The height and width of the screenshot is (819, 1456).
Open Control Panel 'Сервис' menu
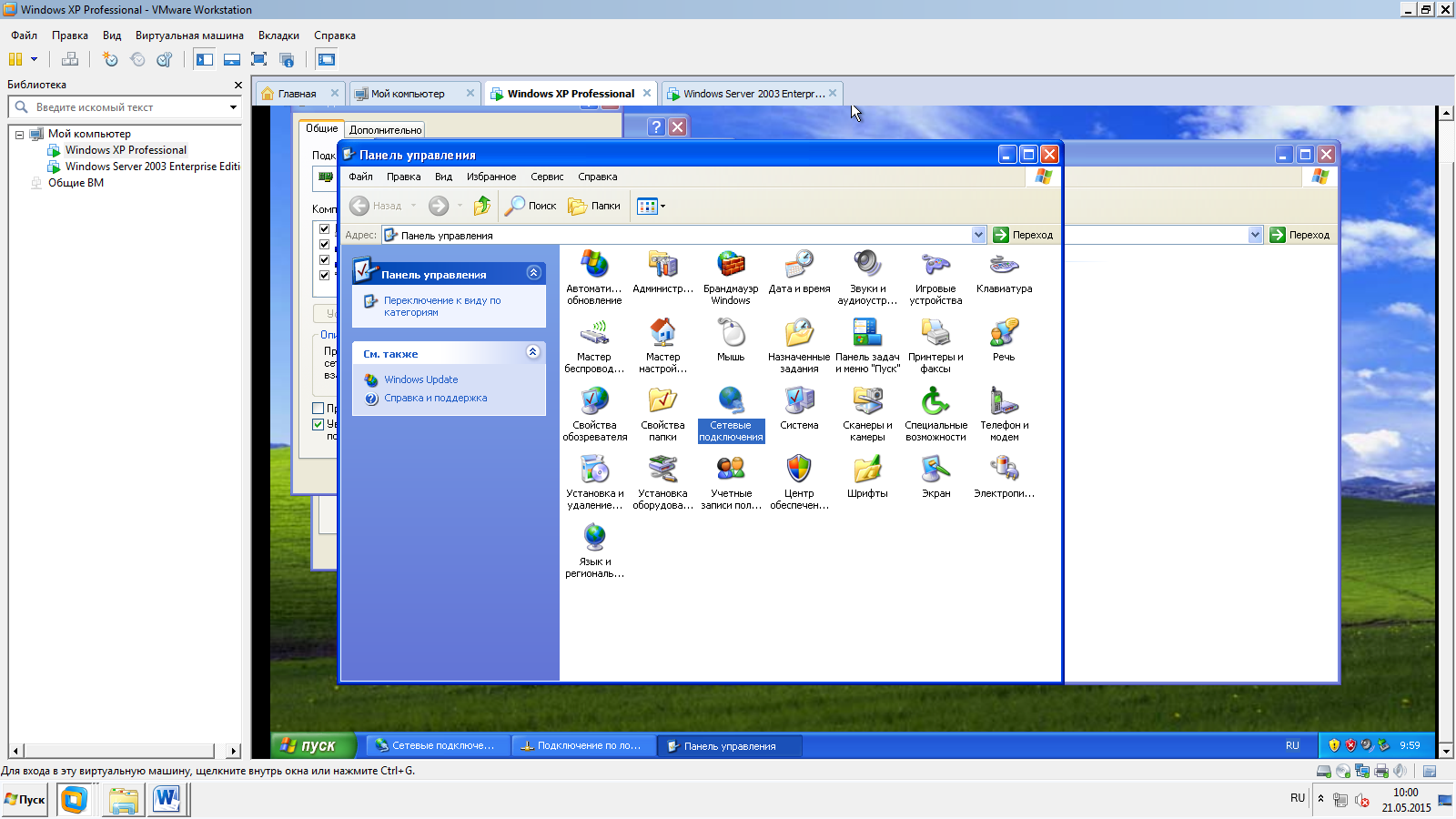coord(547,177)
